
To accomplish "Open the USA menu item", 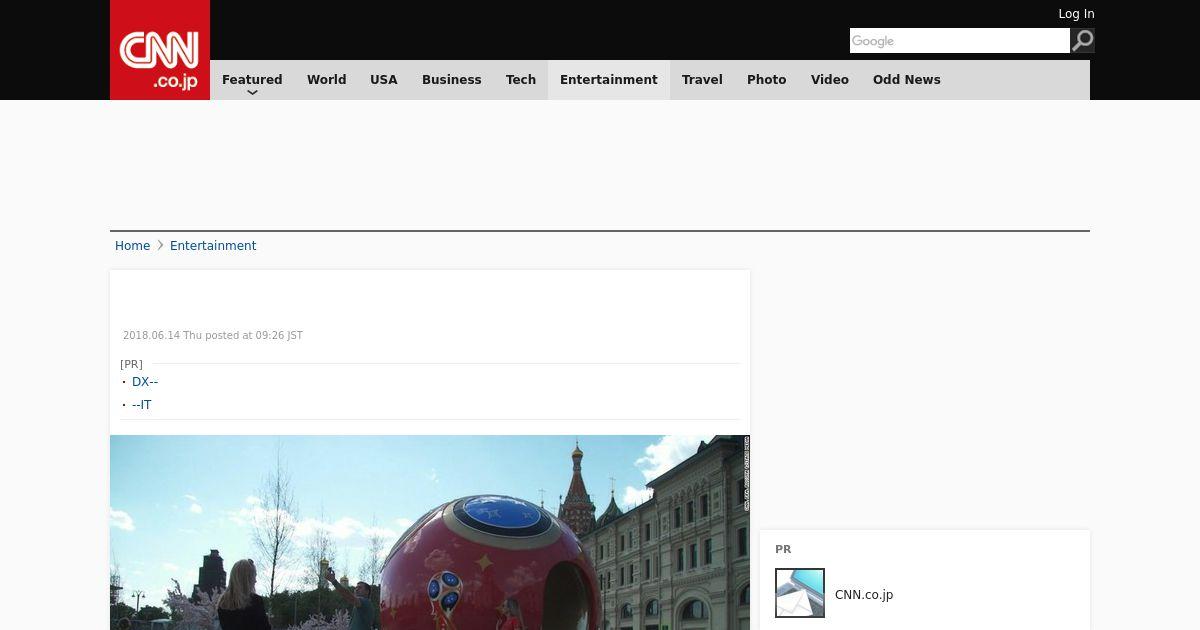I will point(384,80).
